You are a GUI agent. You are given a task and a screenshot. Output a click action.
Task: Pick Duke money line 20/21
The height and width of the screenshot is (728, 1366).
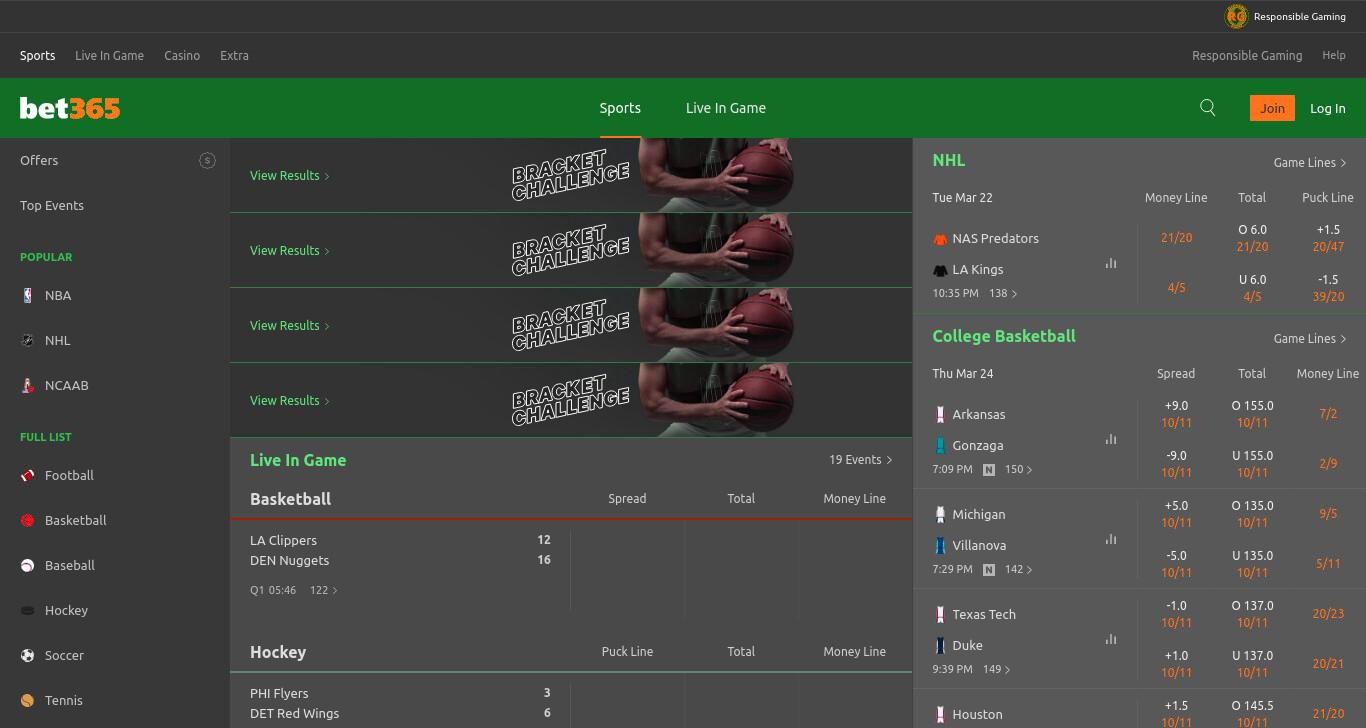click(x=1328, y=664)
